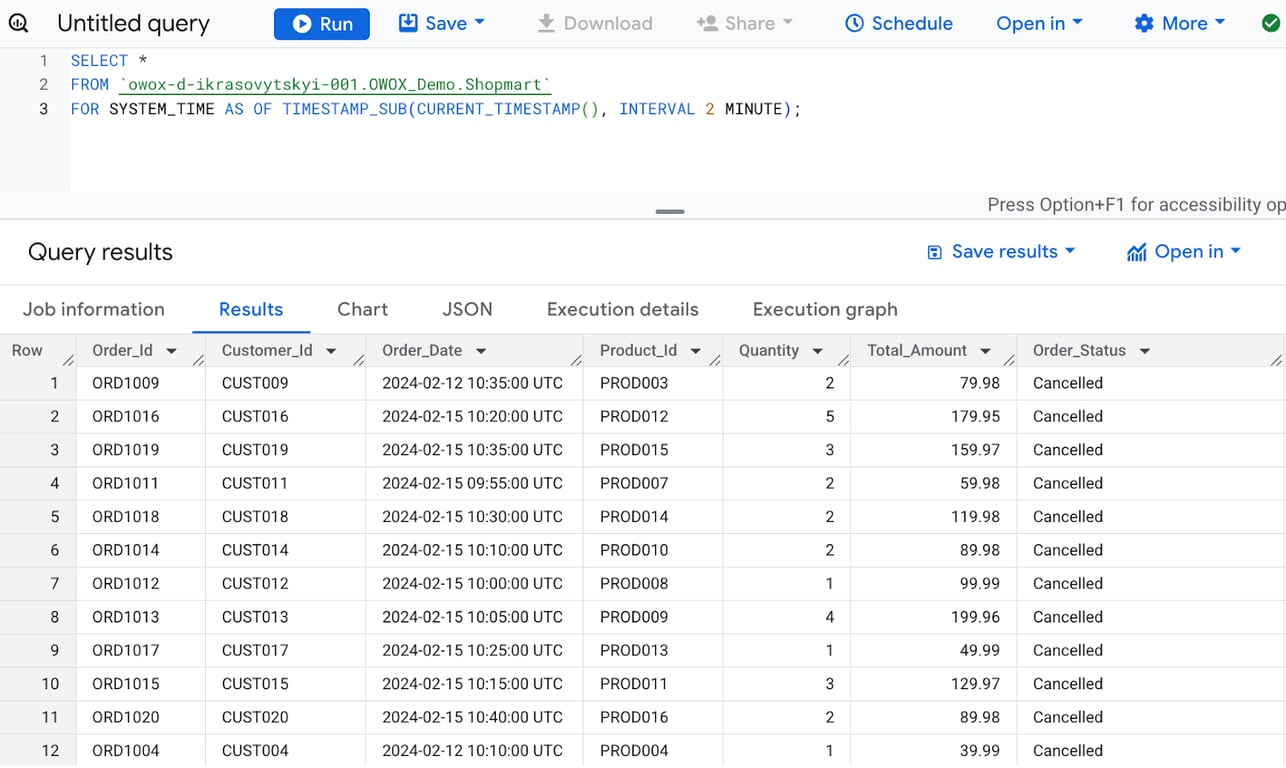Open the Share dropdown
1286x768 pixels.
(x=744, y=23)
